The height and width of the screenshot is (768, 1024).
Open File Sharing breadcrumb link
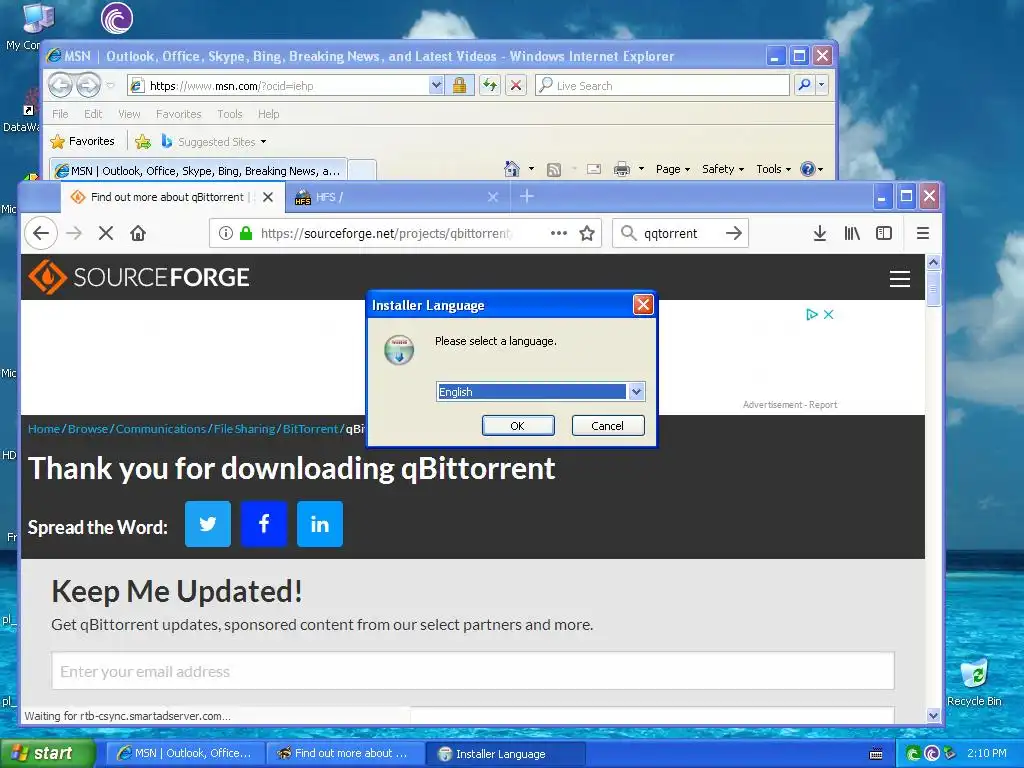(x=244, y=429)
